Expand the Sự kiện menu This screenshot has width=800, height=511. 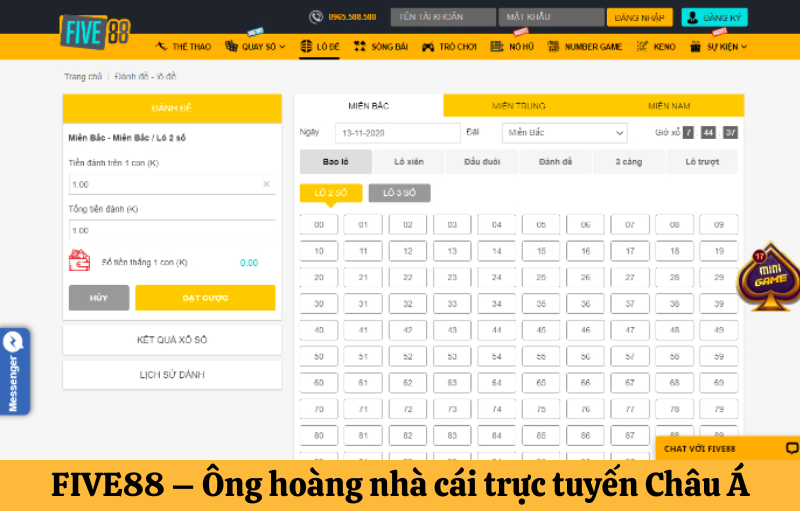tap(719, 47)
